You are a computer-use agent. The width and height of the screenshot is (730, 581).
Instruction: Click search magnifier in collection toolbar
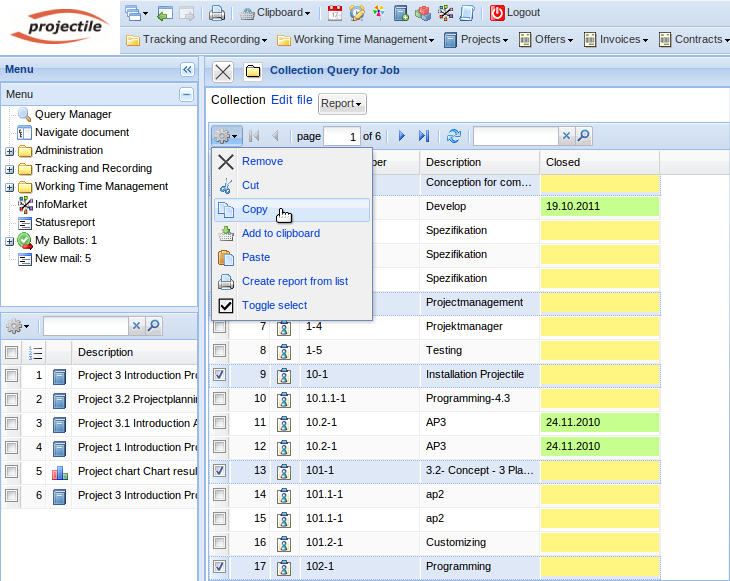point(584,136)
